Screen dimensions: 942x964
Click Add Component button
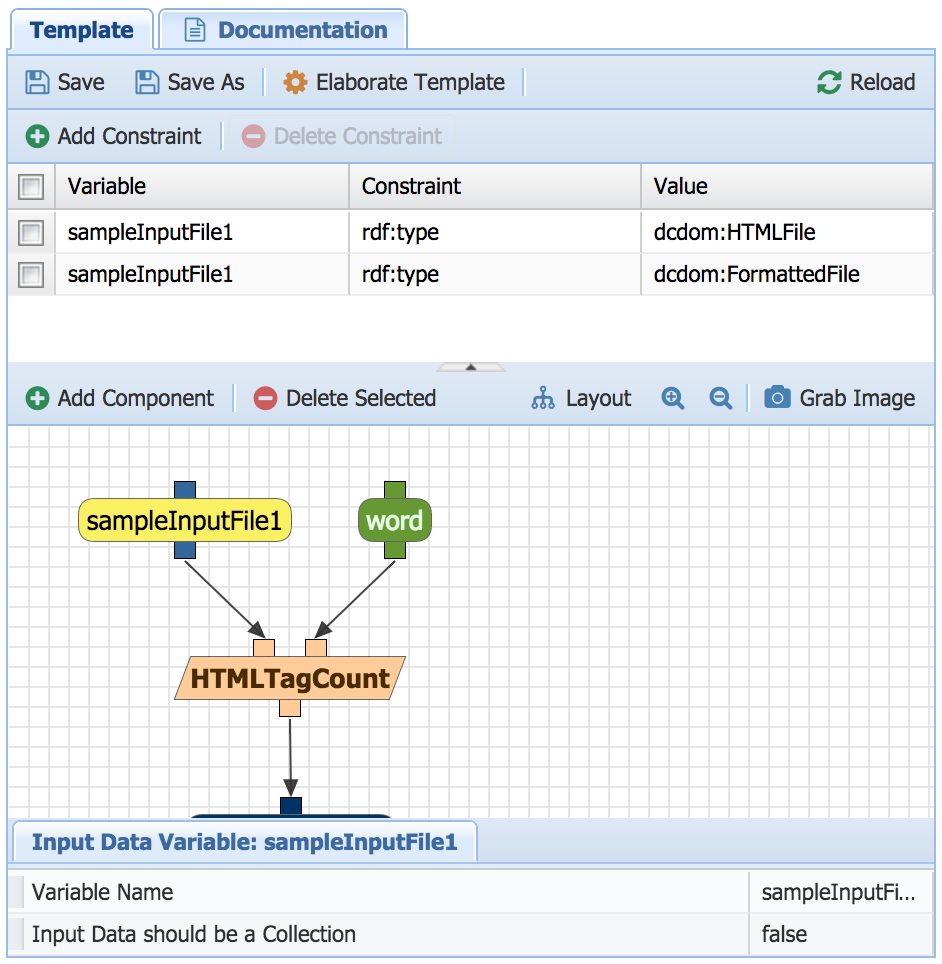point(120,398)
